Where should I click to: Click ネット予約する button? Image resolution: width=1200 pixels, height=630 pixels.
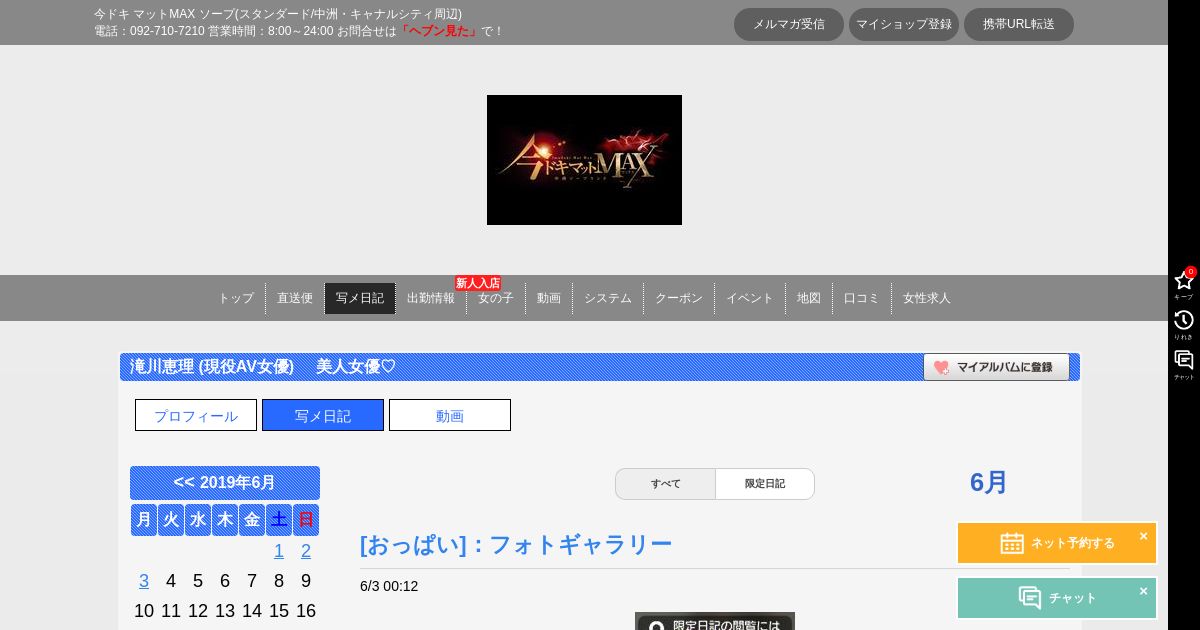(x=1057, y=543)
